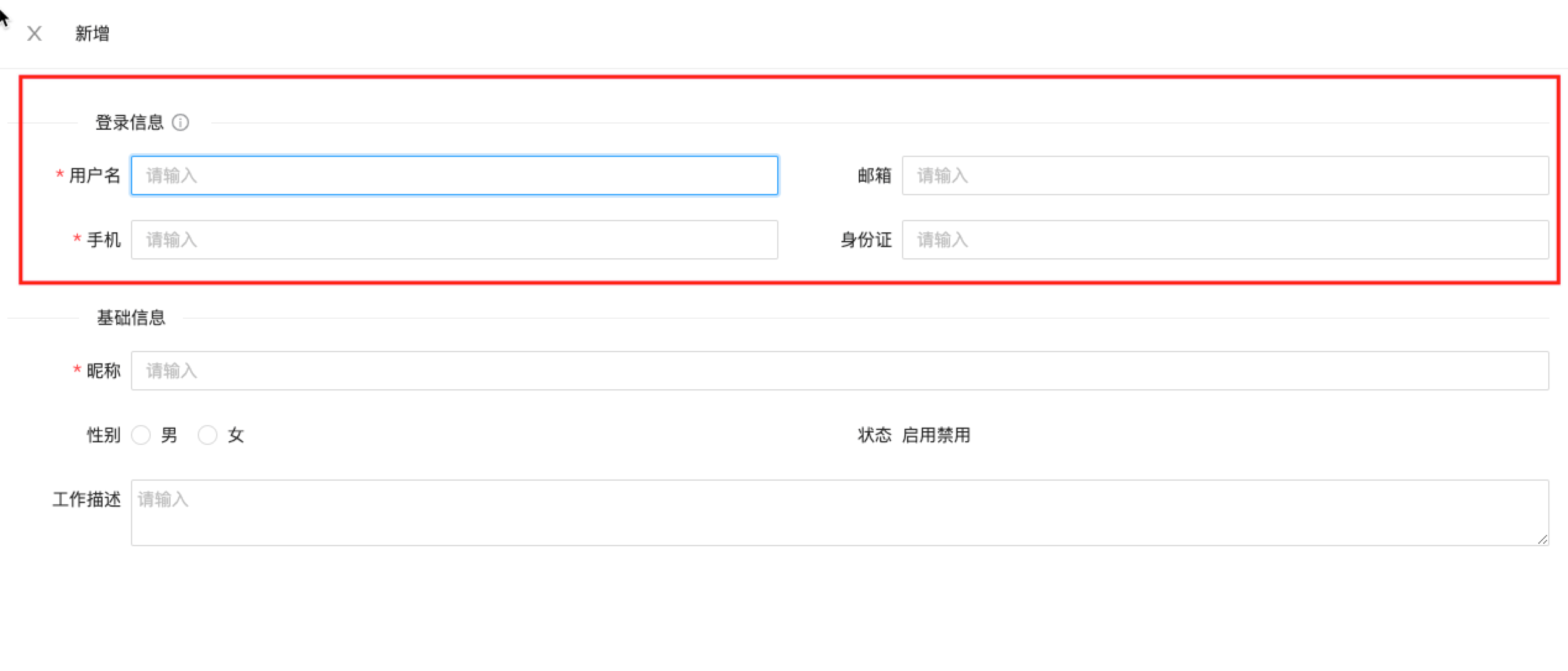Click the 女 option label text
Screen dimensions: 1568x671
click(236, 435)
